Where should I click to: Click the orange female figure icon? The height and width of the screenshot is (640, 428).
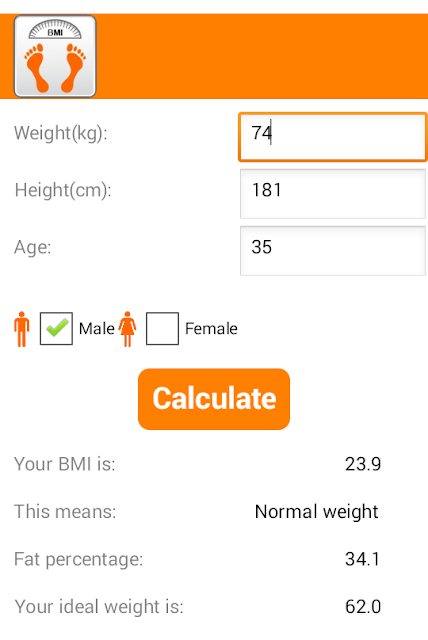click(127, 329)
